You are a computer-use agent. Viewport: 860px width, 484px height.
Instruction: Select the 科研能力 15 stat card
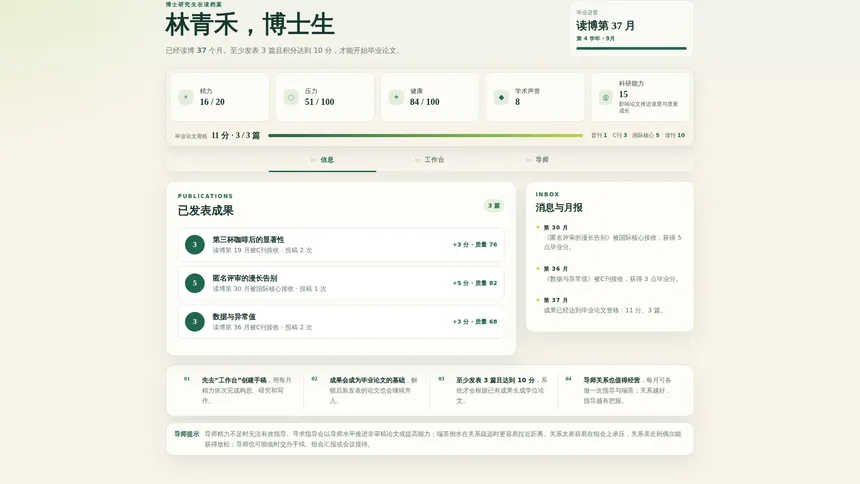tap(640, 97)
